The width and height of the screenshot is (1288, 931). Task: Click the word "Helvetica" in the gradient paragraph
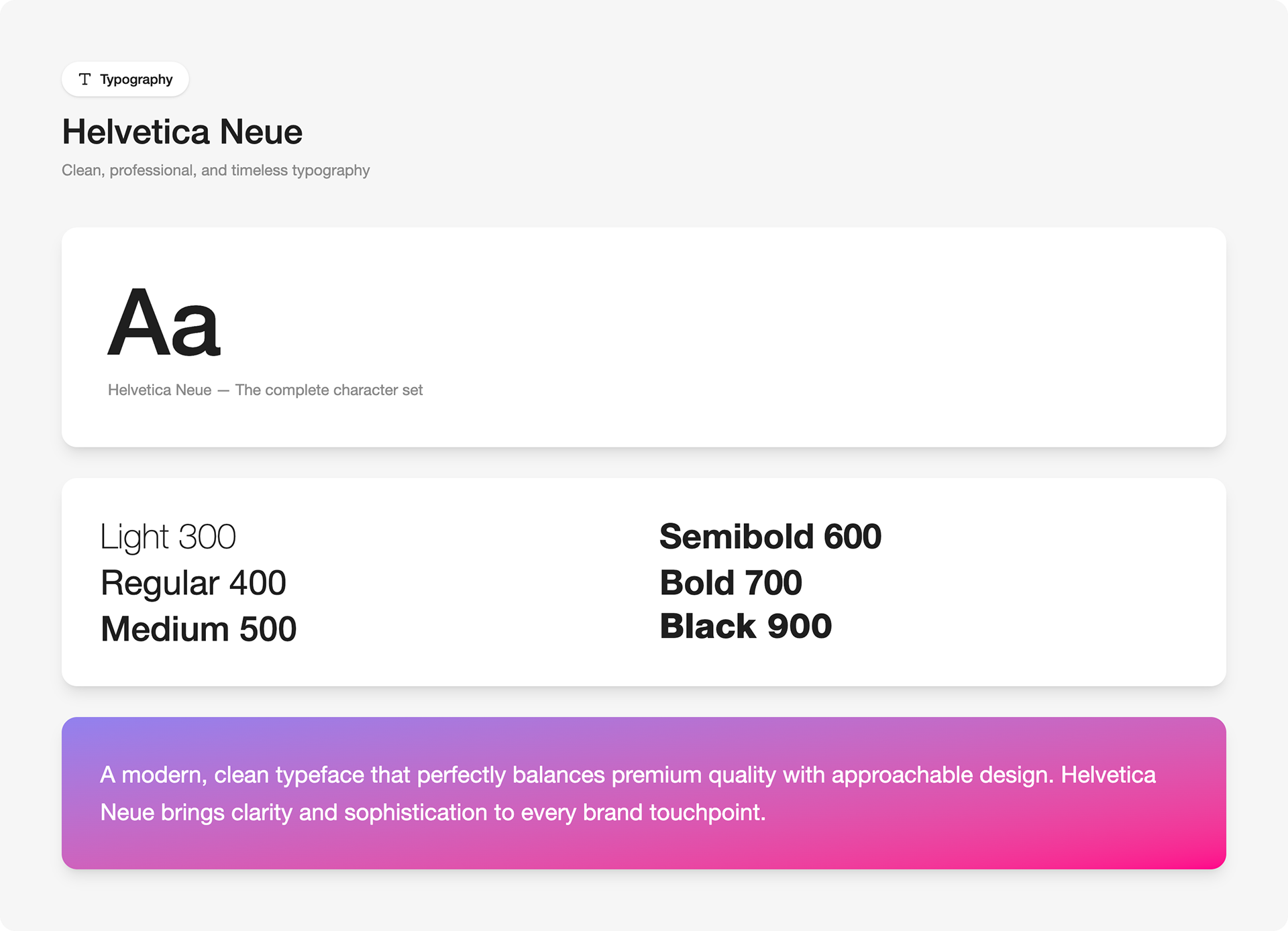coord(1108,775)
